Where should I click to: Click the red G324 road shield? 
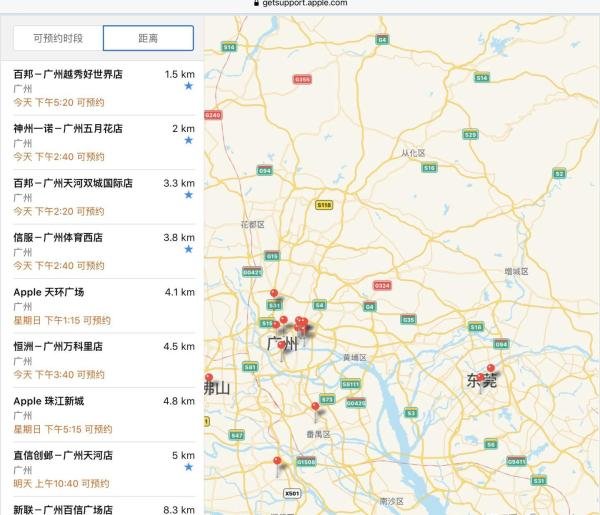[x=382, y=285]
